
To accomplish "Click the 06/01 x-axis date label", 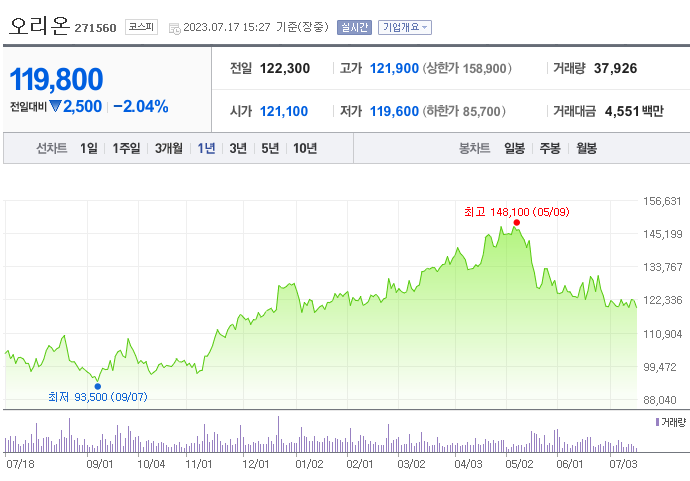I will (570, 464).
